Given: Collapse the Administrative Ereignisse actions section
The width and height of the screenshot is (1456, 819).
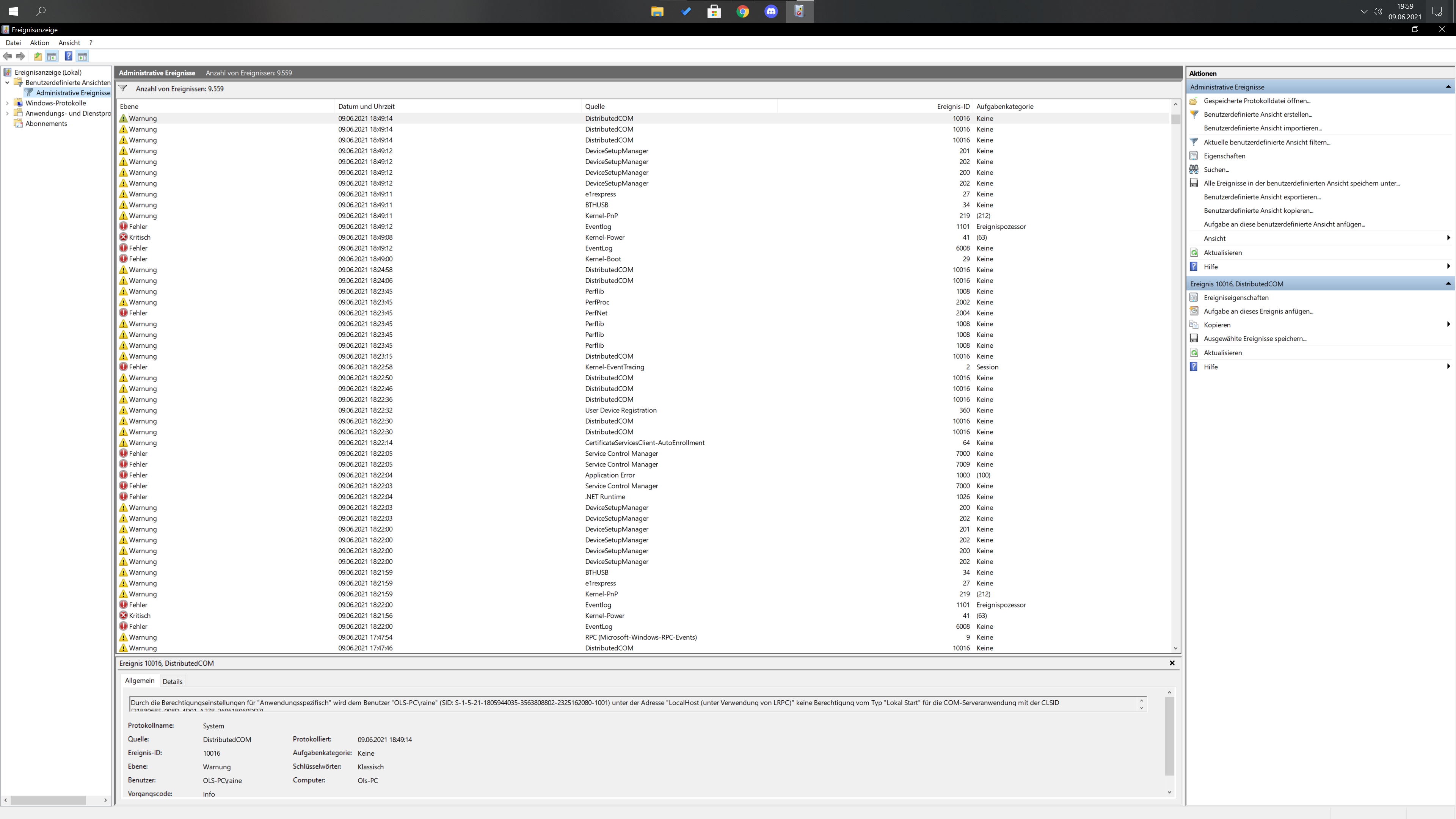Looking at the screenshot, I should (x=1448, y=87).
